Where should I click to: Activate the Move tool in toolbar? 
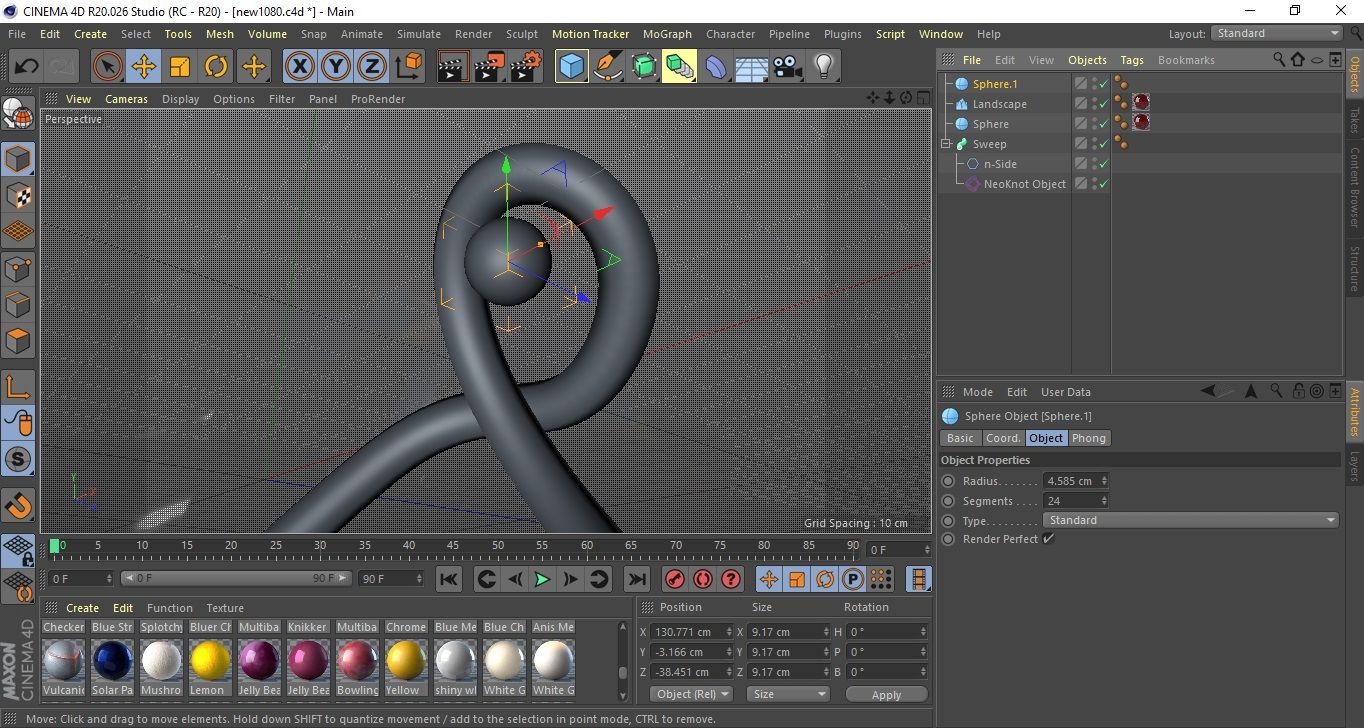point(144,67)
